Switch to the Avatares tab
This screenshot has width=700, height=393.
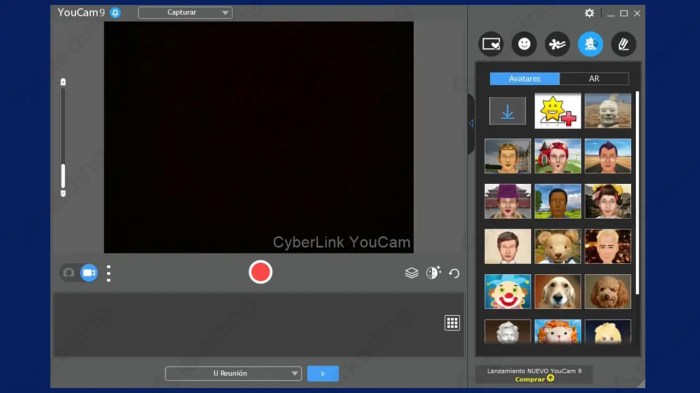(525, 79)
